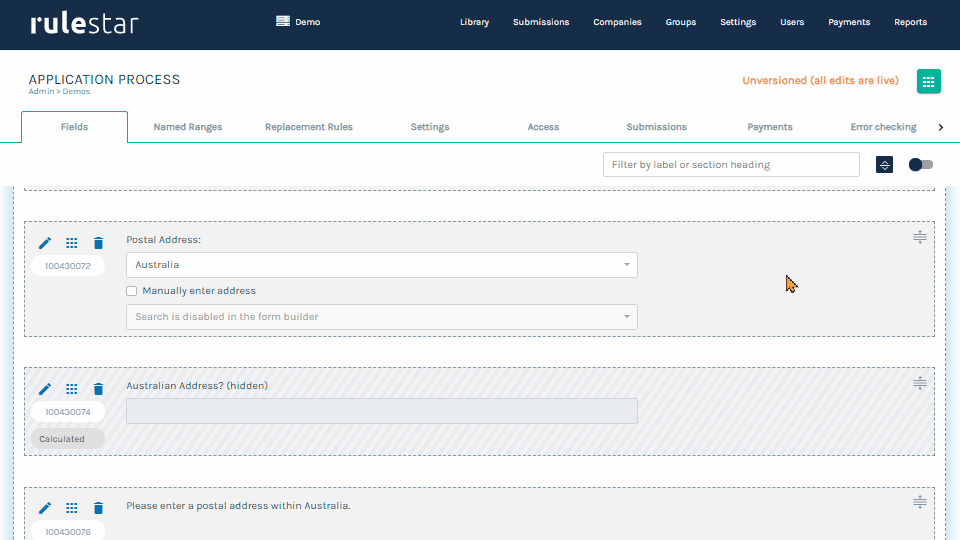Image resolution: width=960 pixels, height=540 pixels.
Task: Open the Access tab
Action: coord(543,127)
